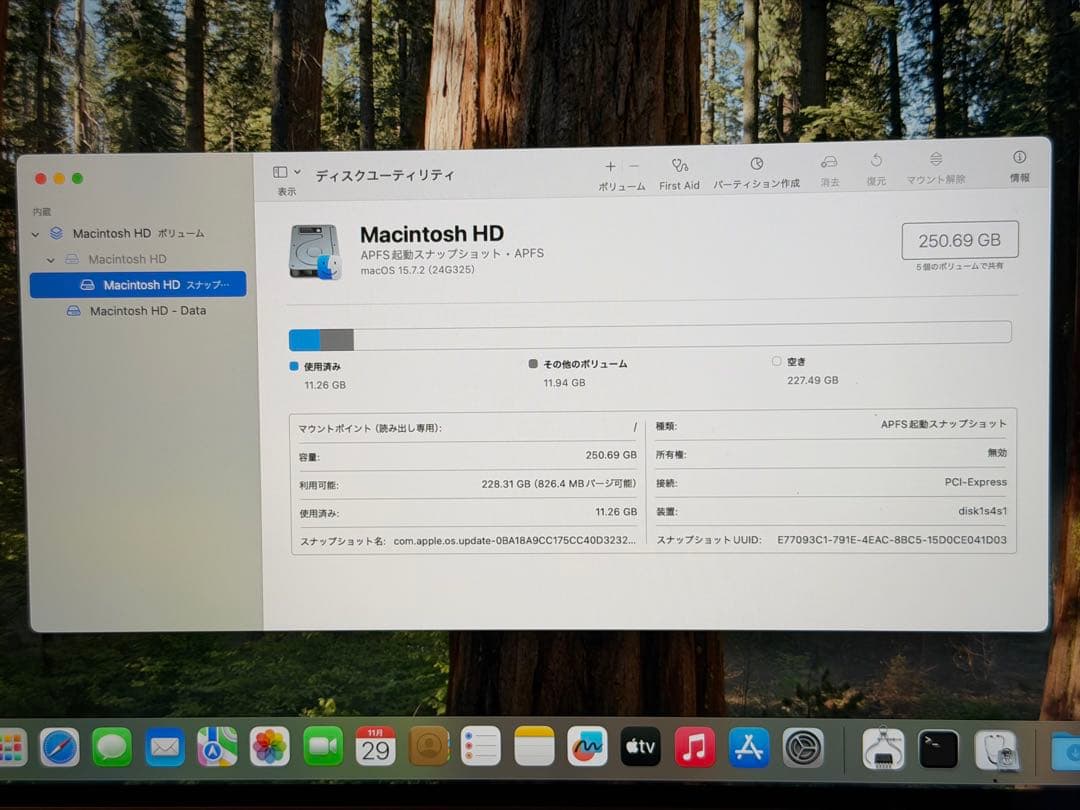Select the 復元 restore icon
This screenshot has width=1080, height=810.
tap(876, 168)
